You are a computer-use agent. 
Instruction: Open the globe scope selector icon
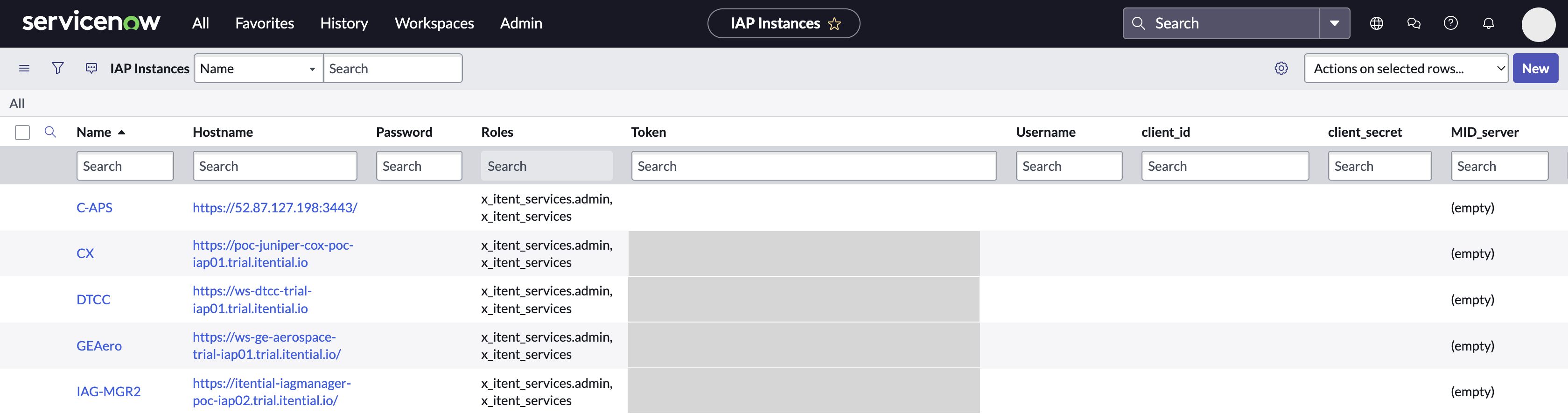pyautogui.click(x=1376, y=23)
